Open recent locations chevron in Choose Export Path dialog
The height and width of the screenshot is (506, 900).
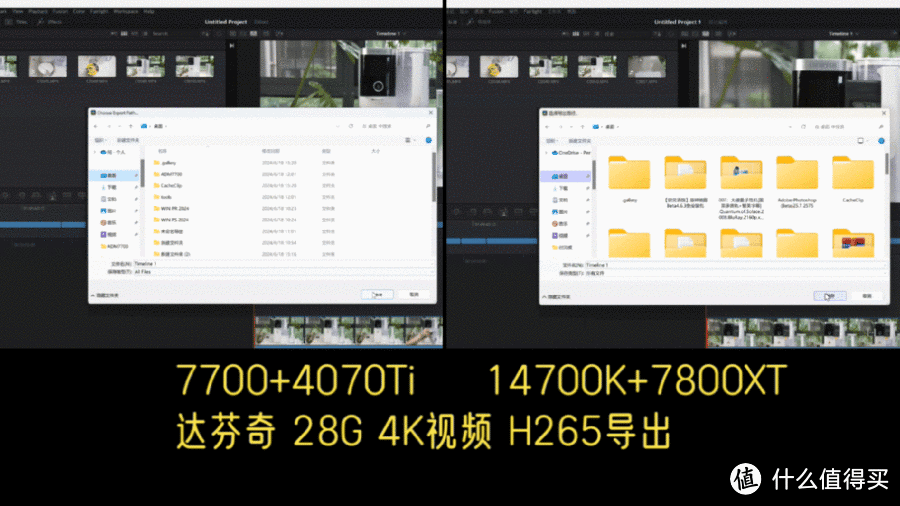pos(119,126)
